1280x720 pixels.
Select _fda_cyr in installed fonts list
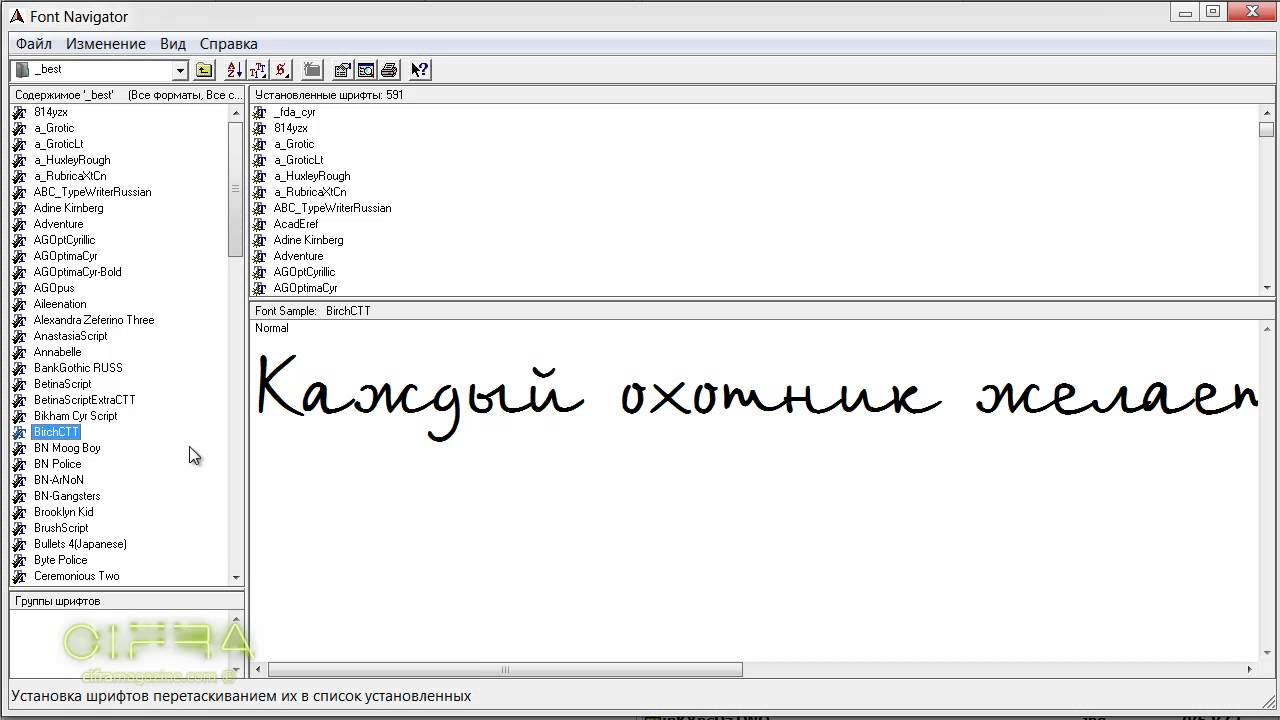click(295, 112)
